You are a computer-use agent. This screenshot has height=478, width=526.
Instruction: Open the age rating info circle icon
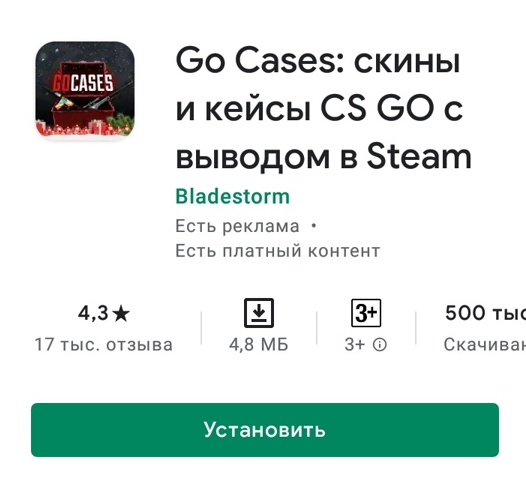point(380,344)
